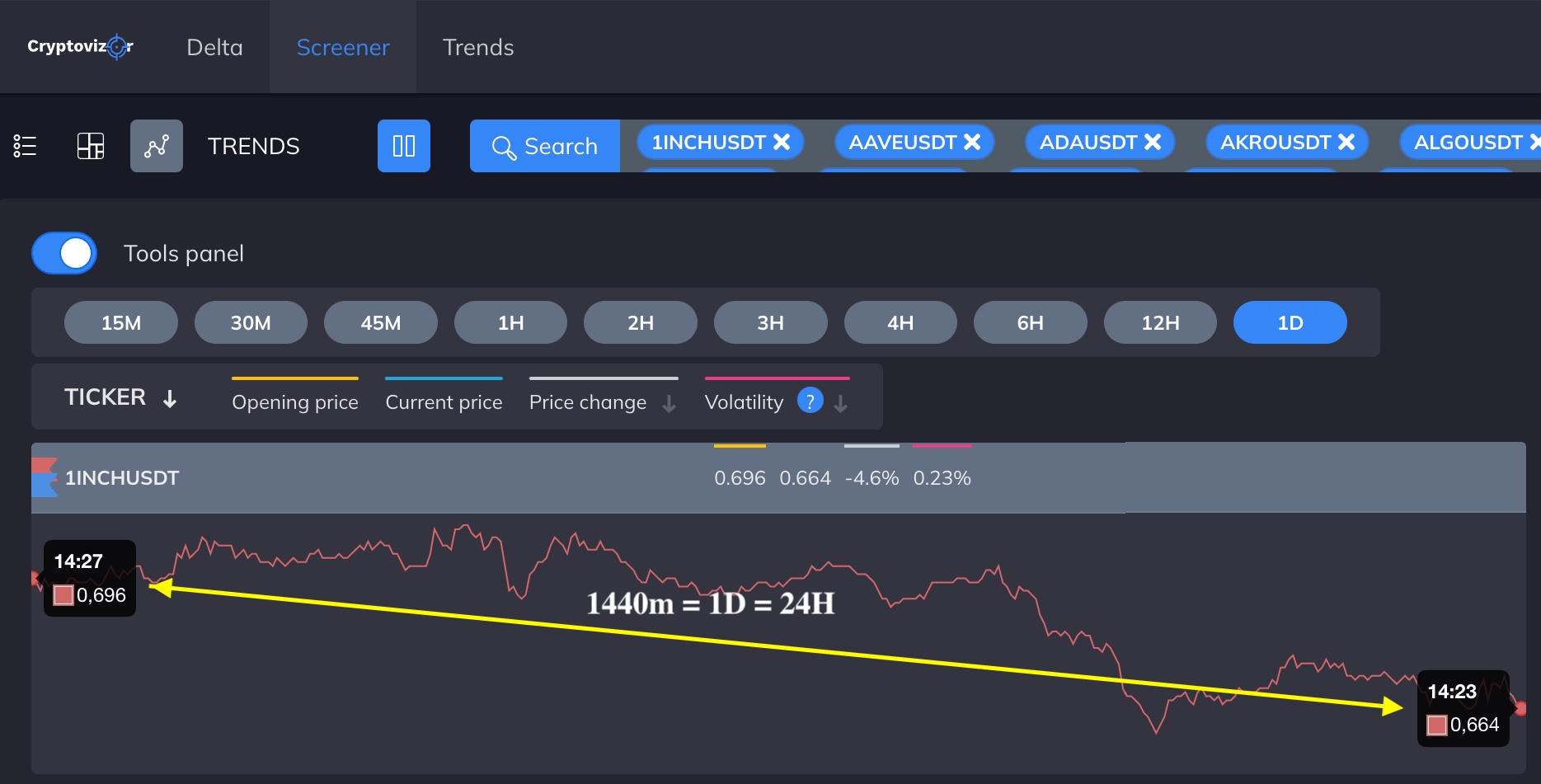This screenshot has height=784, width=1541.
Task: Toggle the Tools panel switch
Action: pos(64,253)
